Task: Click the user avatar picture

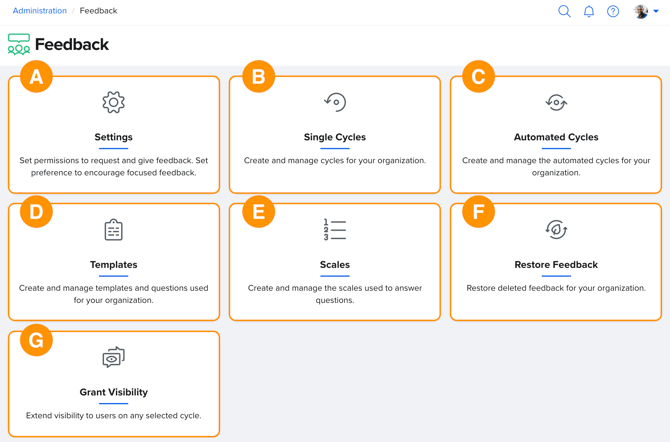Action: click(641, 12)
